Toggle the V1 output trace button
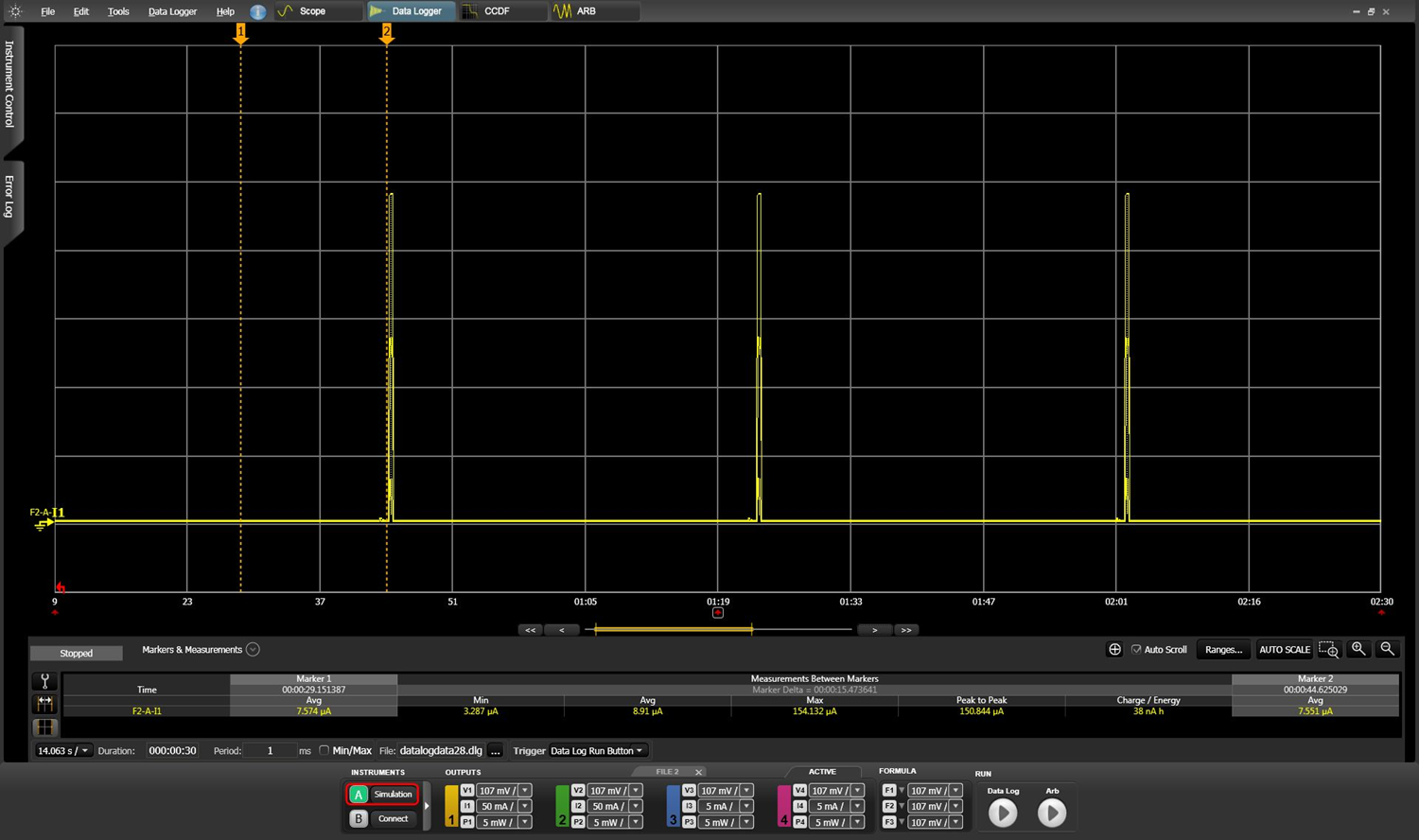Image resolution: width=1419 pixels, height=840 pixels. coord(466,791)
